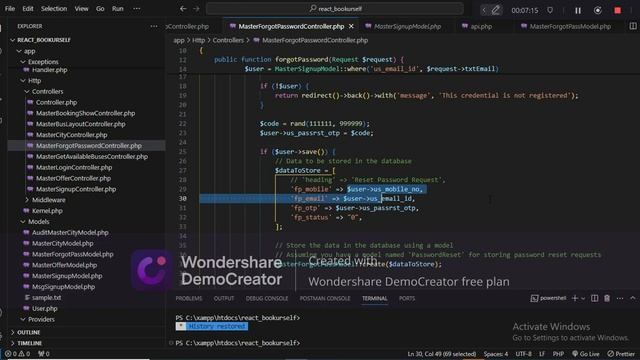This screenshot has height=360, width=640.
Task: Split the terminal
Action: tap(595, 298)
